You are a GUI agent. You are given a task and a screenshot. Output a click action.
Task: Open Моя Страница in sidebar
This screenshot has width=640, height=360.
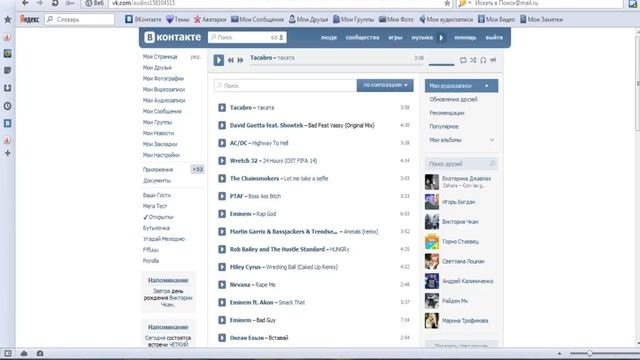[x=160, y=57]
